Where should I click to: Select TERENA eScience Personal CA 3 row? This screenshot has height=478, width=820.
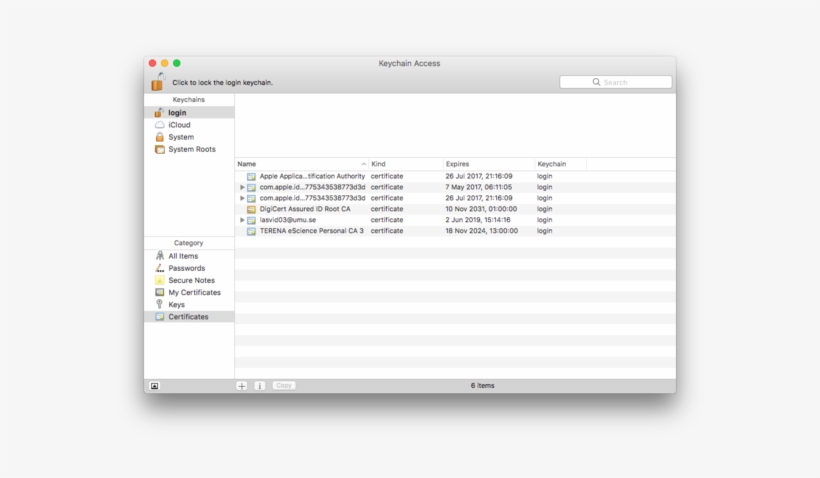click(455, 231)
